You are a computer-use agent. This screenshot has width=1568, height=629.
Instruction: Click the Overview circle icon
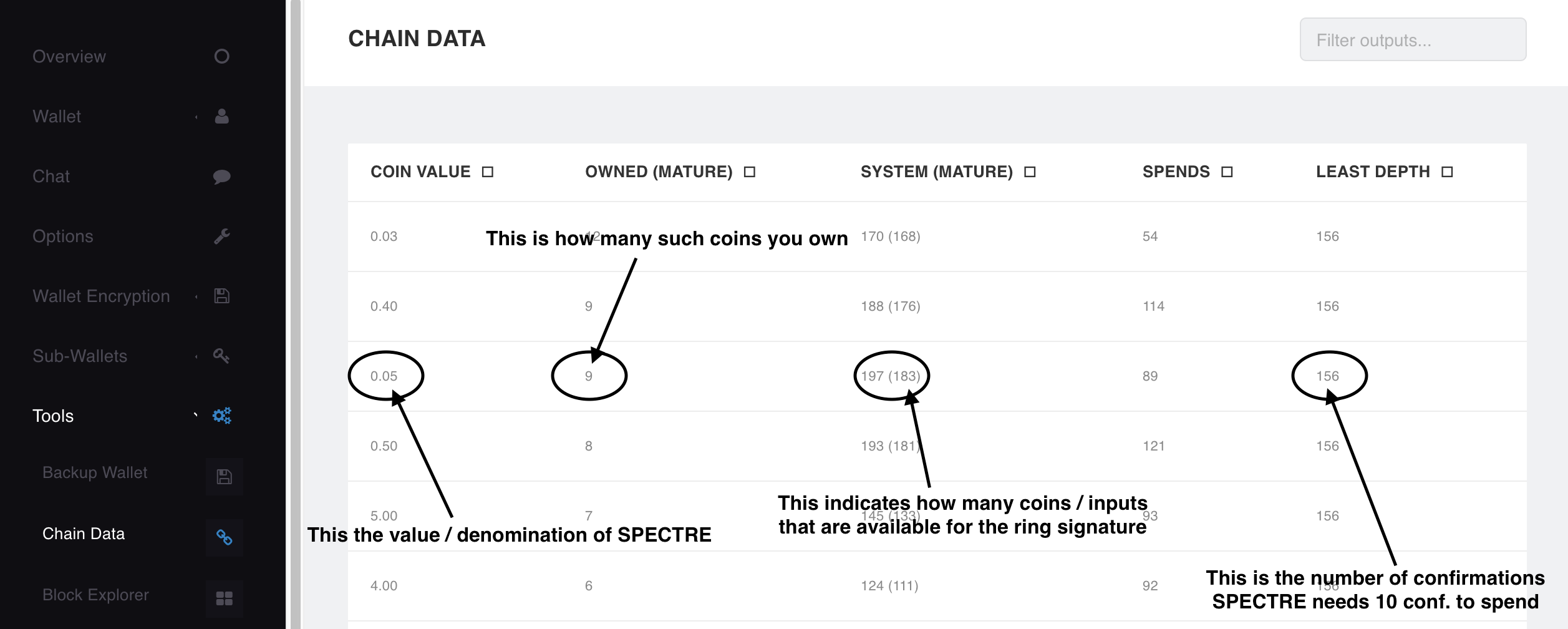pos(222,57)
